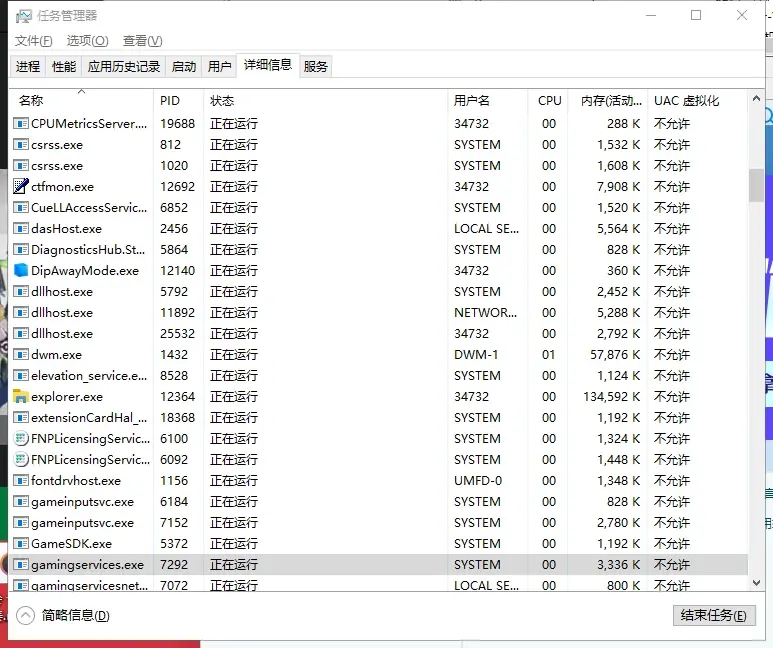Screen dimensions: 773x648
Task: Select dllhost.exe with PID 25532
Action: 378,333
